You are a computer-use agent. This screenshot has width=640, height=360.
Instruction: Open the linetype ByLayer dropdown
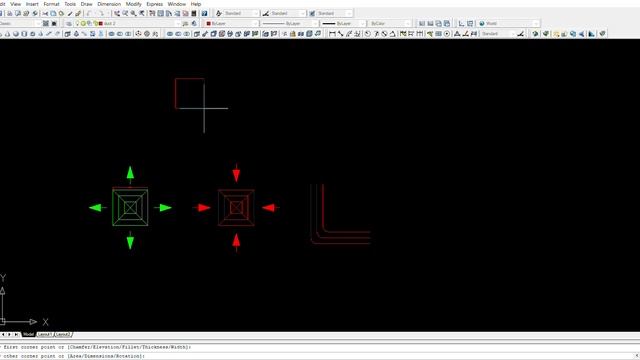point(289,24)
